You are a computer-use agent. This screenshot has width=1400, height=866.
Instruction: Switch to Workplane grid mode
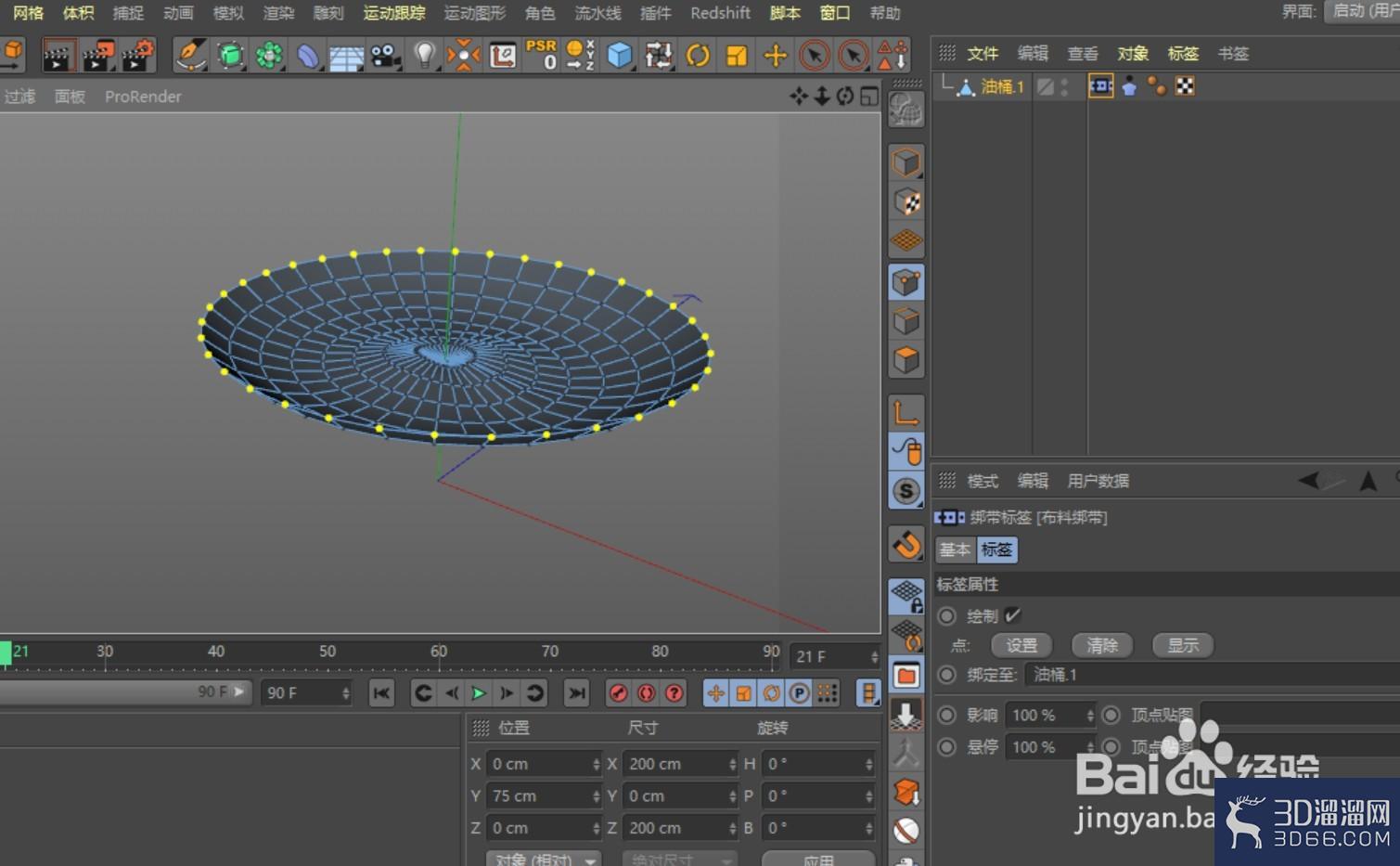(906, 241)
